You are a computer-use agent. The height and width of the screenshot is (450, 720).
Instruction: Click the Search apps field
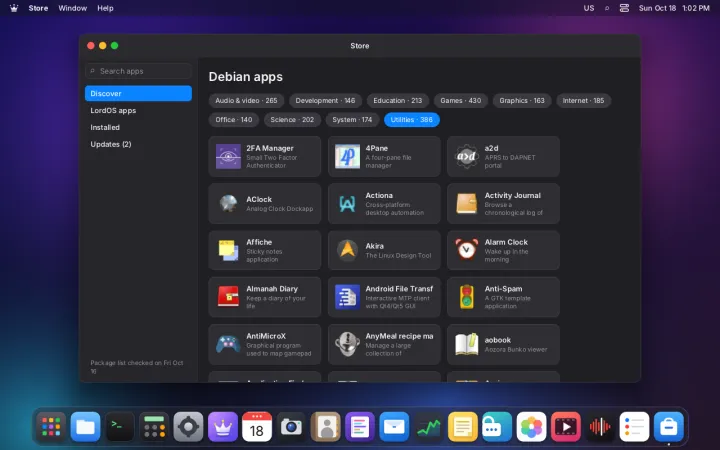coord(138,71)
